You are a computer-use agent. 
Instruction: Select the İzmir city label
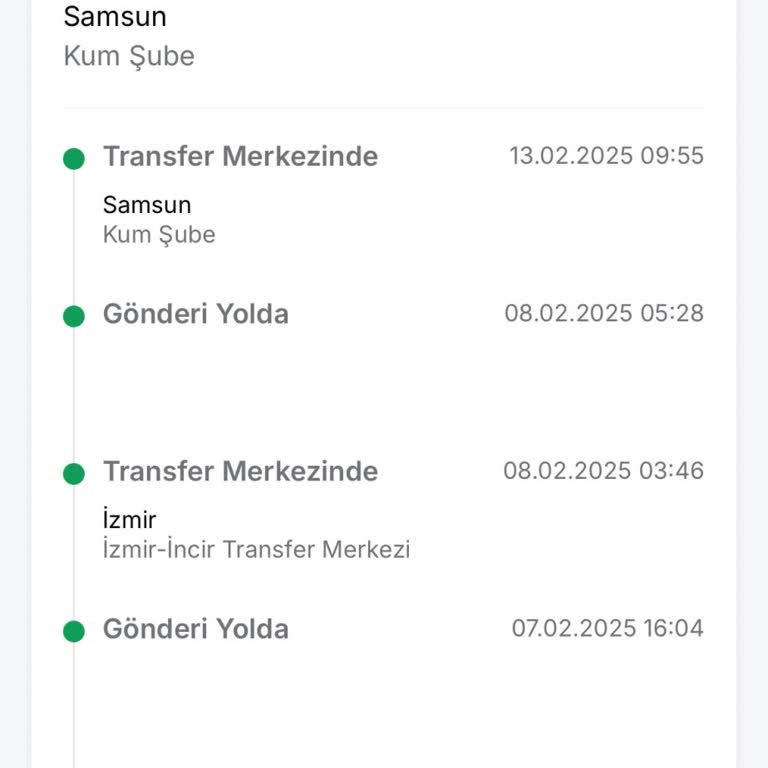(x=130, y=520)
